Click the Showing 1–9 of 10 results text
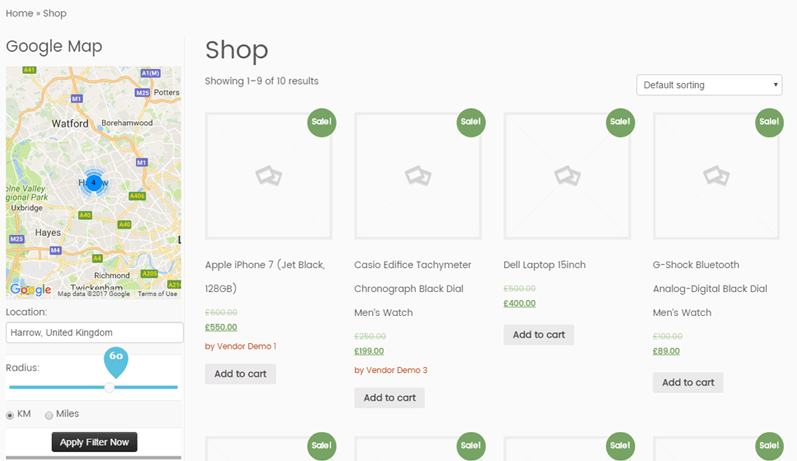 coord(262,81)
